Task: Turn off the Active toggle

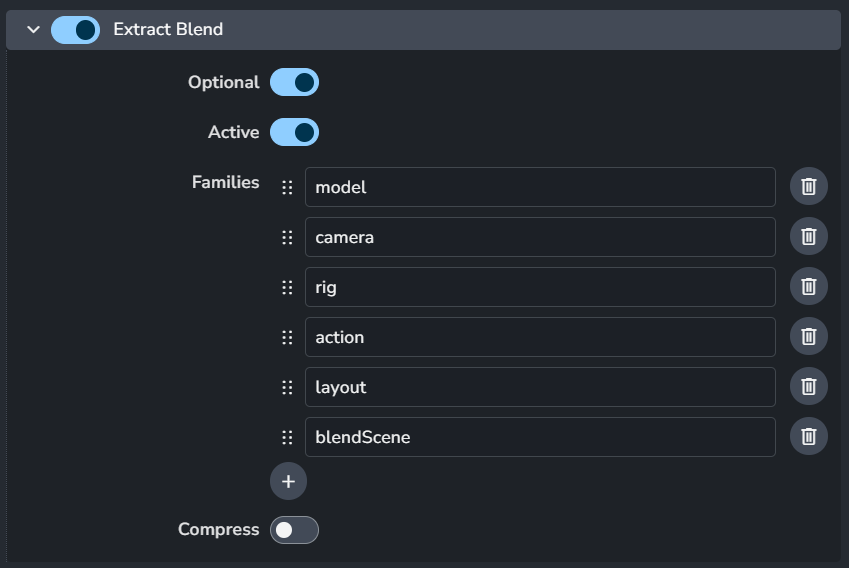Action: tap(294, 132)
